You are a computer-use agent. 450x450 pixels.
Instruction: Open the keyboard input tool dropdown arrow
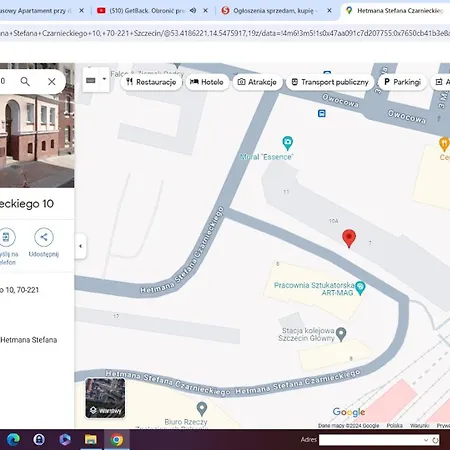coord(104,79)
